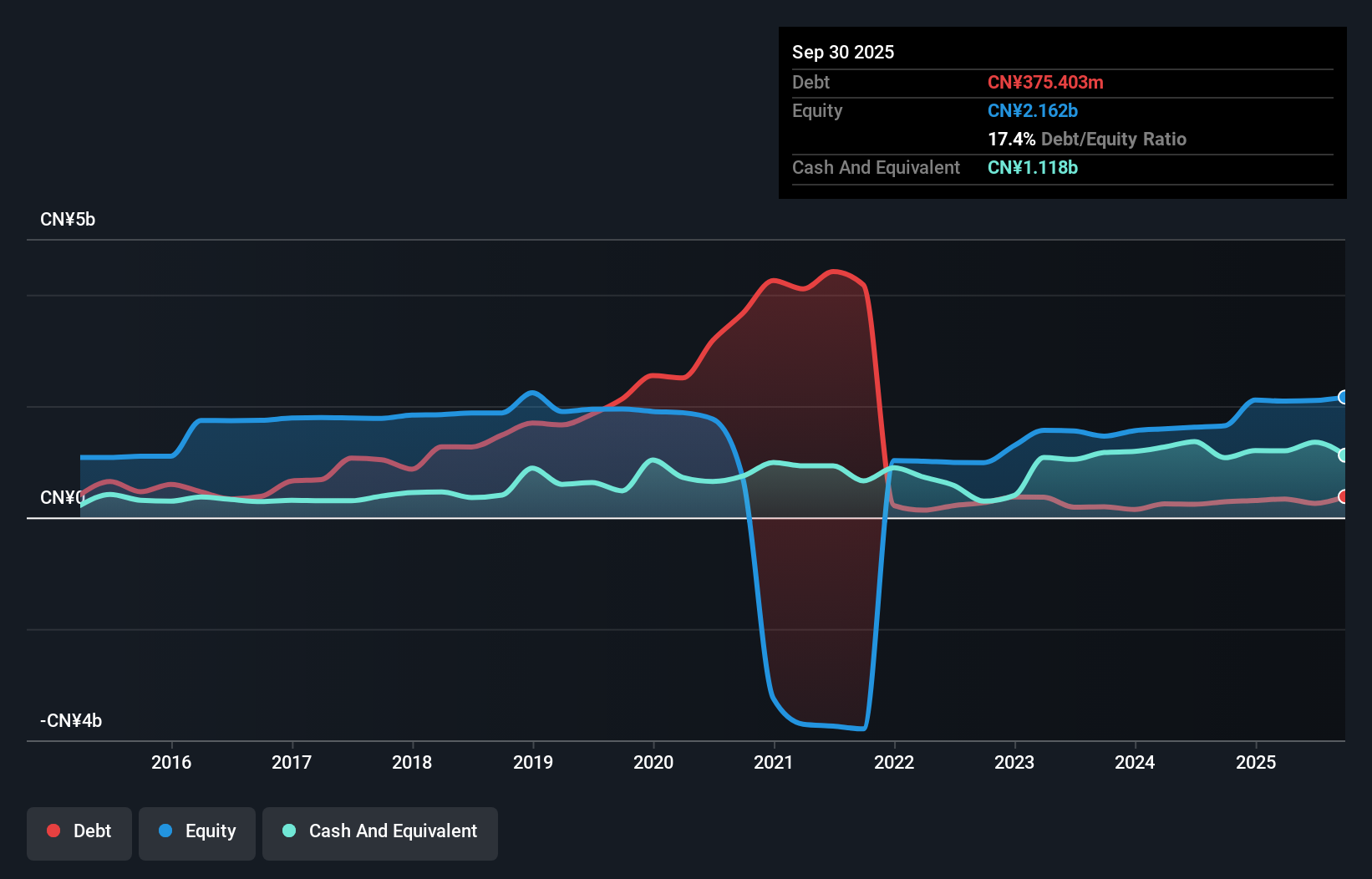
Task: Select the 2021 axis label
Action: pyautogui.click(x=773, y=763)
